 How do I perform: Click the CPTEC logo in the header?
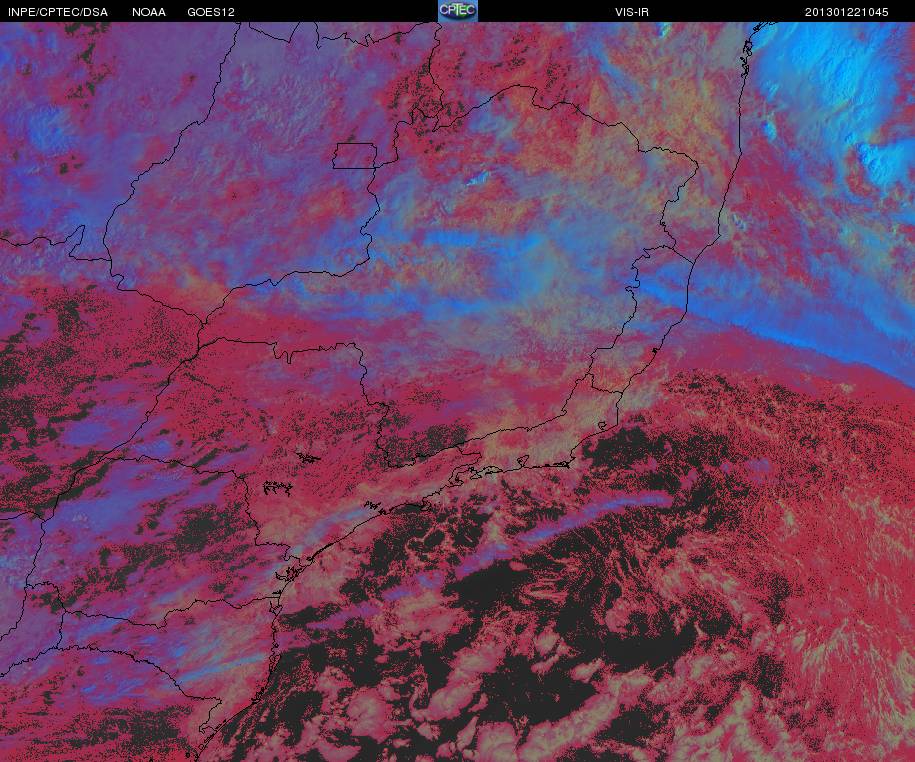[458, 11]
